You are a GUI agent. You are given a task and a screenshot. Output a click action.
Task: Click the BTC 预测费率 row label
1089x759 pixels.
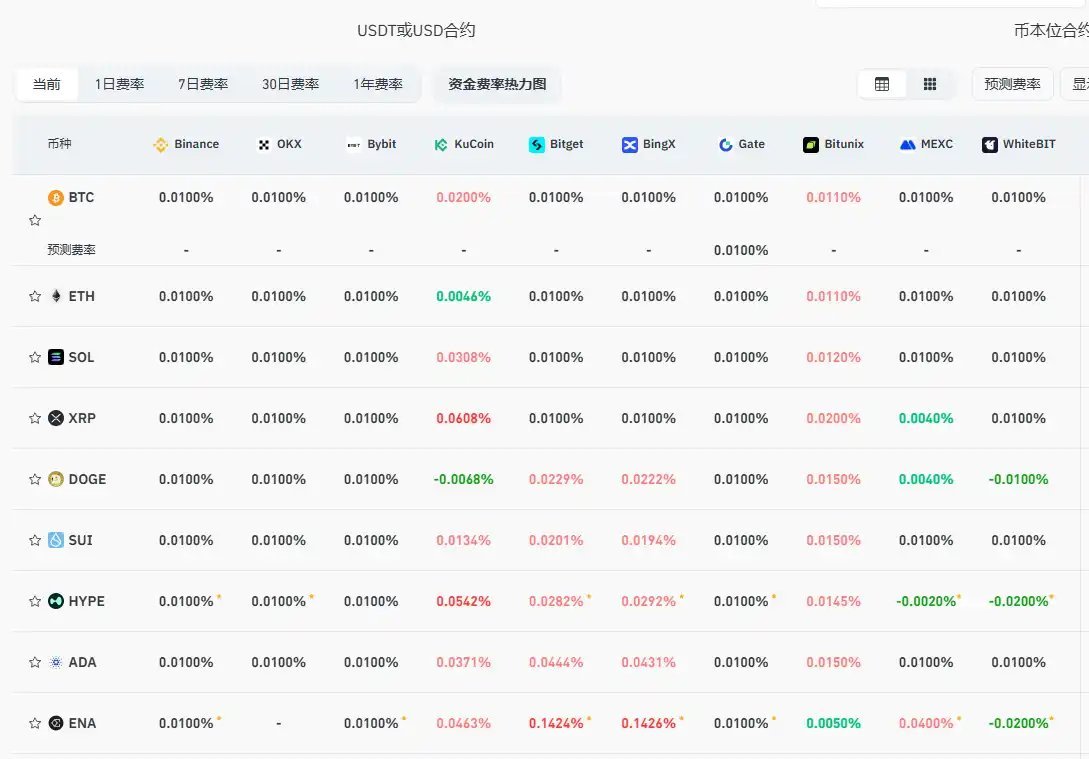(72, 250)
